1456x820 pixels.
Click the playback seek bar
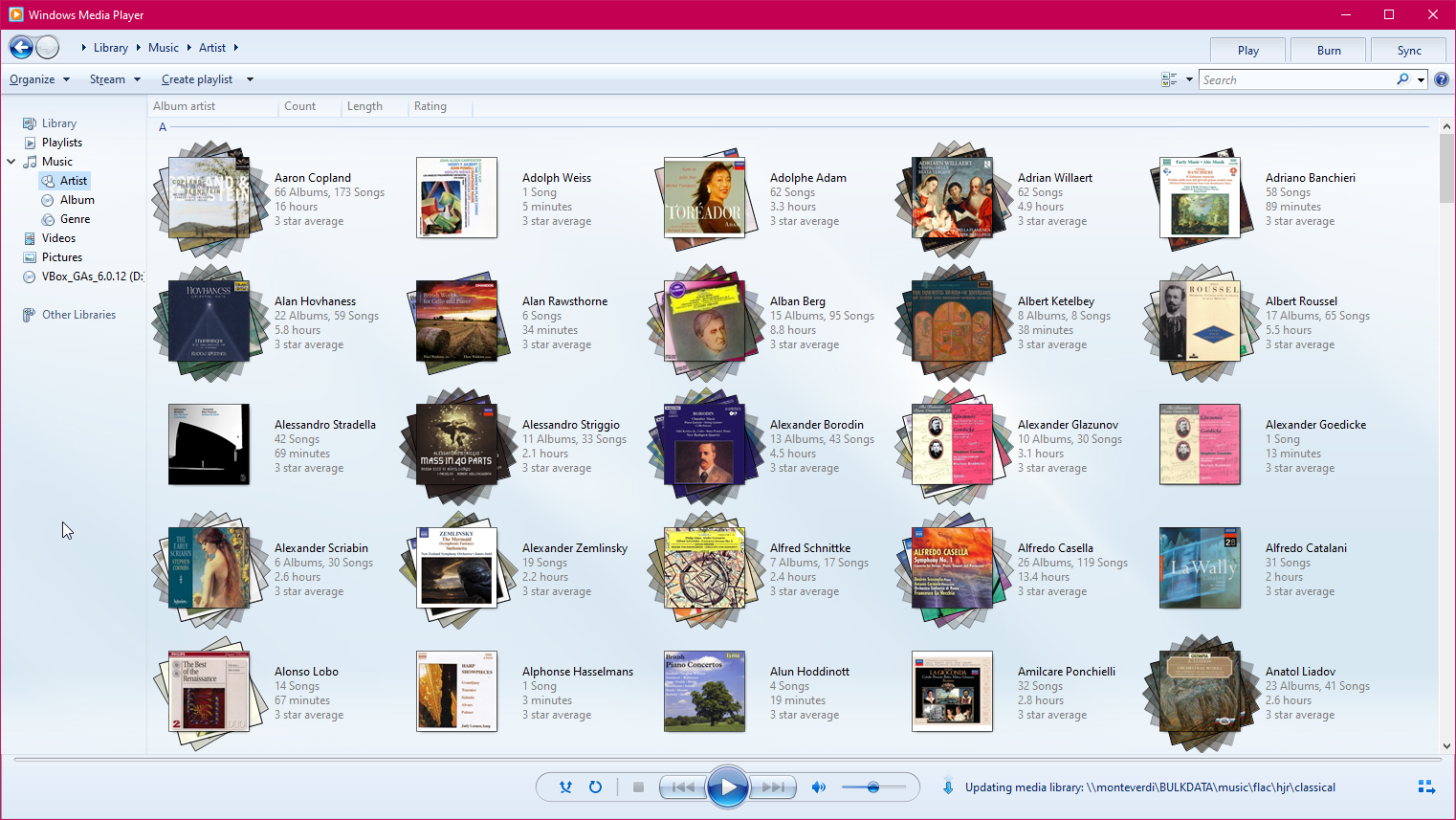(x=727, y=759)
